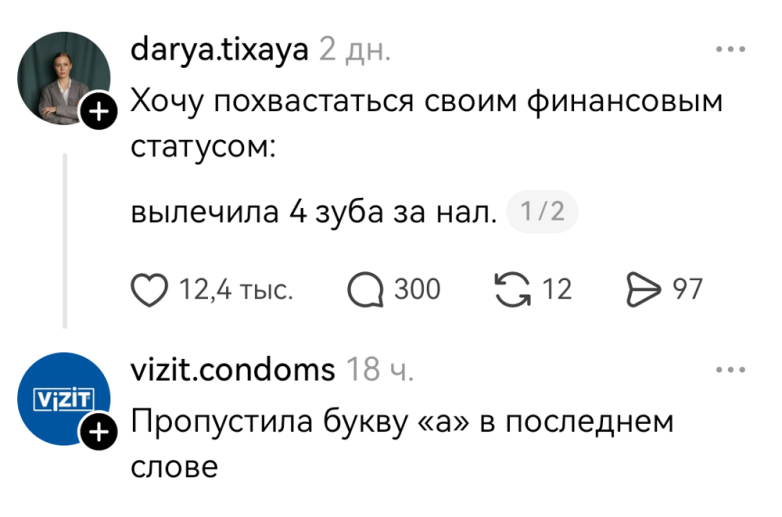Open darya.tixaya username link
782x517 pixels.
coord(220,49)
